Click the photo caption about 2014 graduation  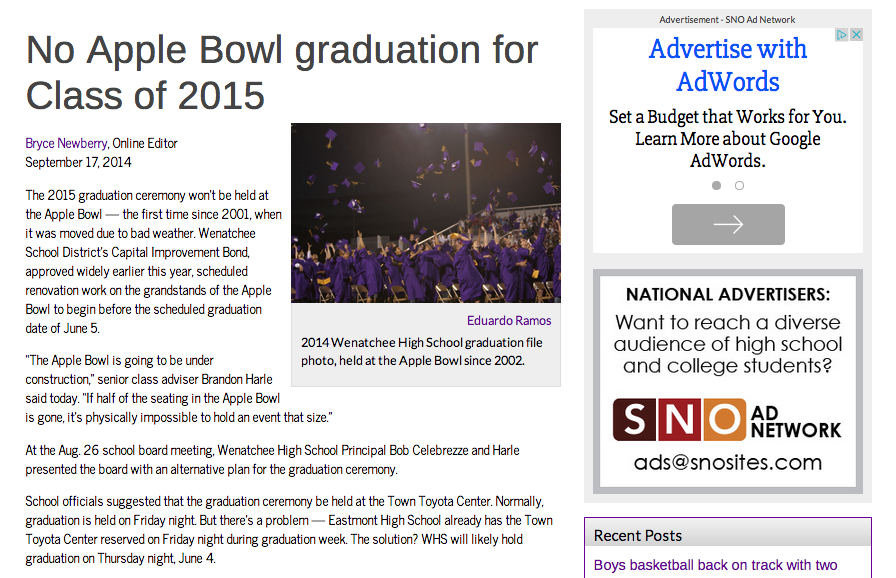tap(422, 351)
